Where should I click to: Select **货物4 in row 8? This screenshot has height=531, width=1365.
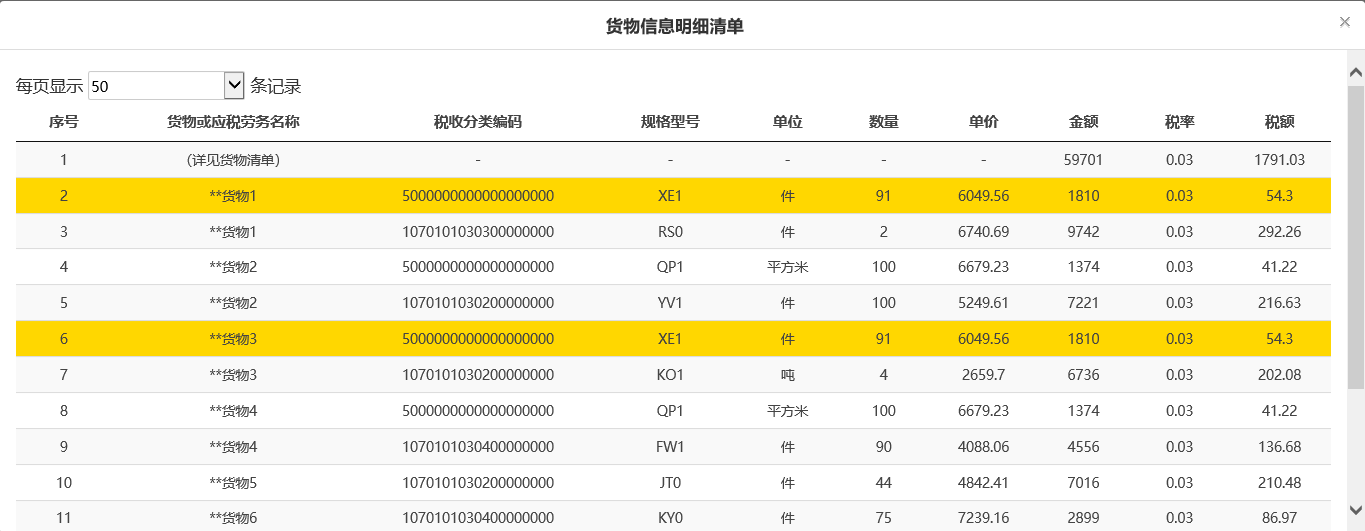point(233,411)
